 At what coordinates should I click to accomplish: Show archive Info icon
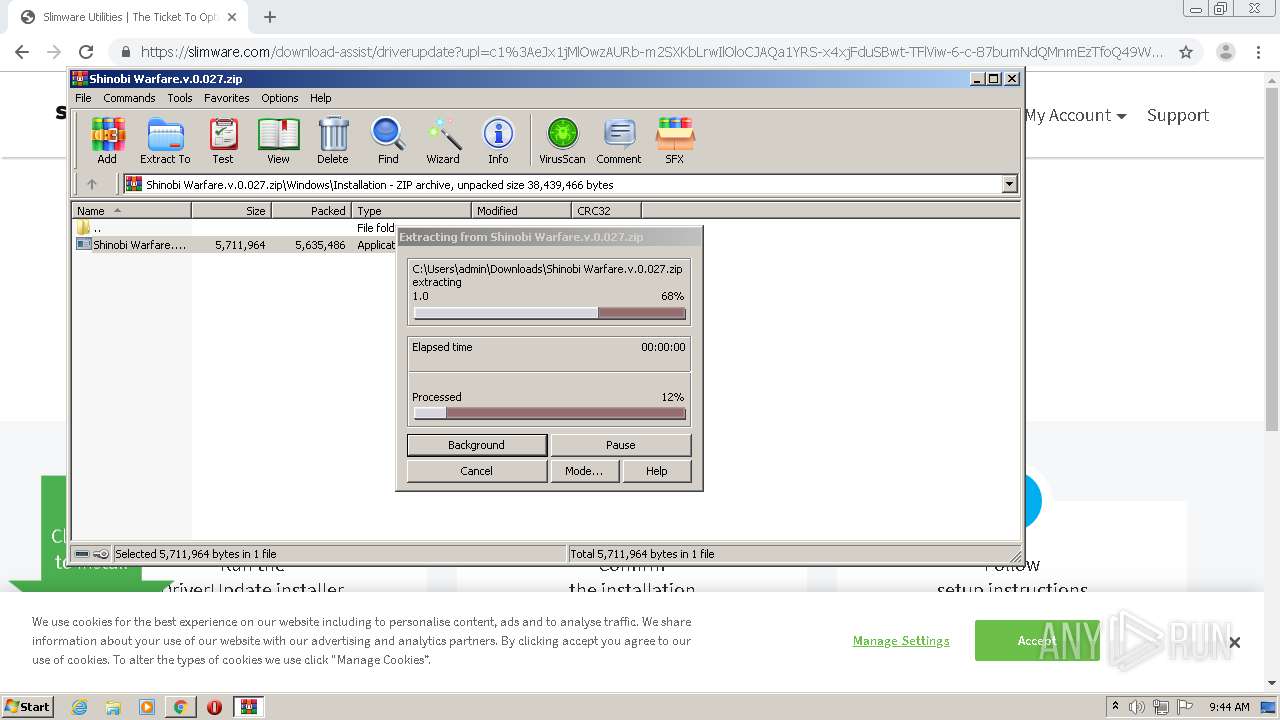click(x=498, y=140)
